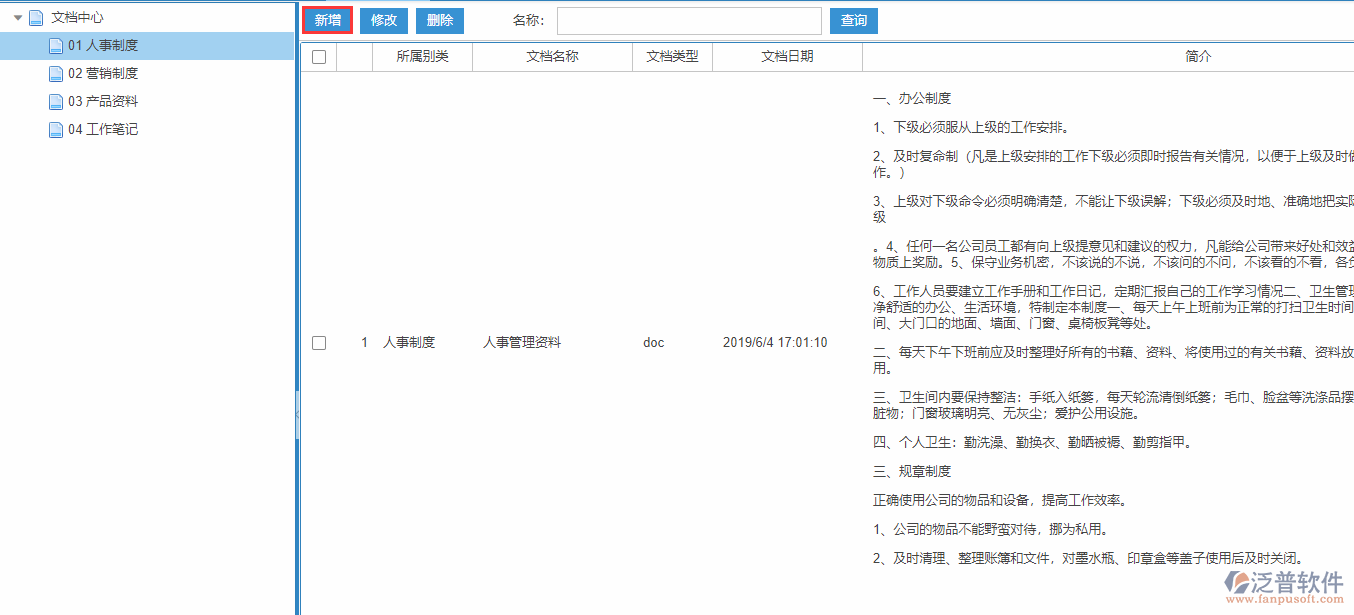Image resolution: width=1354 pixels, height=615 pixels.
Task: Toggle the select-all checkbox in the table header
Action: [318, 57]
